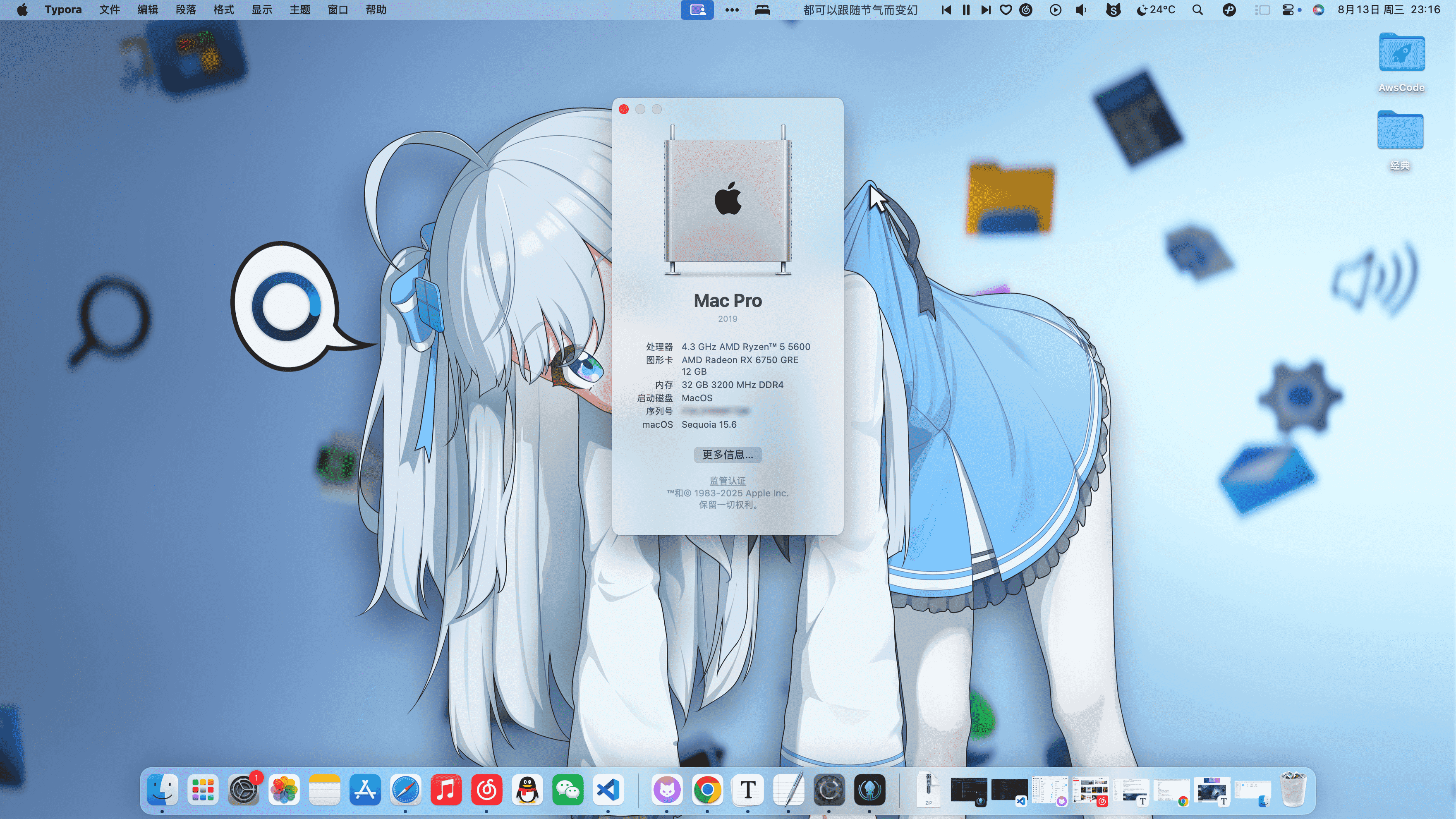Open Visual Studio Code from the Dock
Screen dimensions: 1456x819
tap(608, 790)
